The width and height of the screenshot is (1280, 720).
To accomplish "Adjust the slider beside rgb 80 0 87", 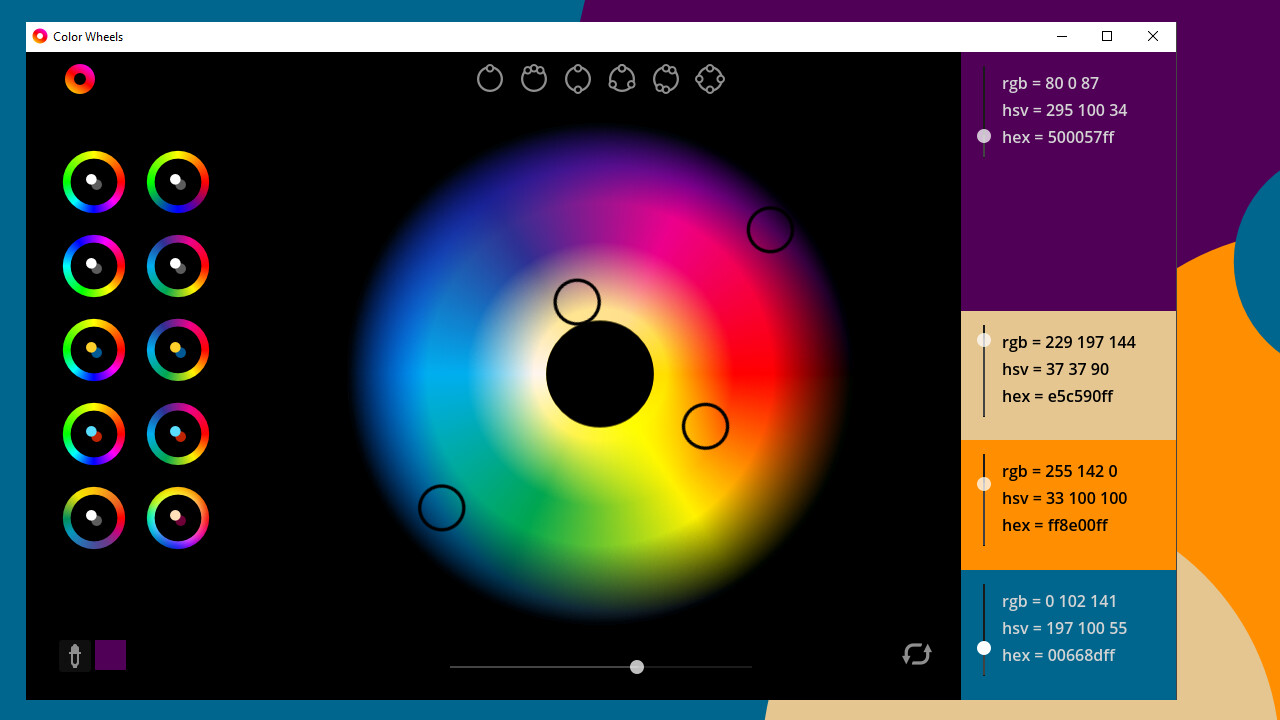I will click(x=984, y=137).
